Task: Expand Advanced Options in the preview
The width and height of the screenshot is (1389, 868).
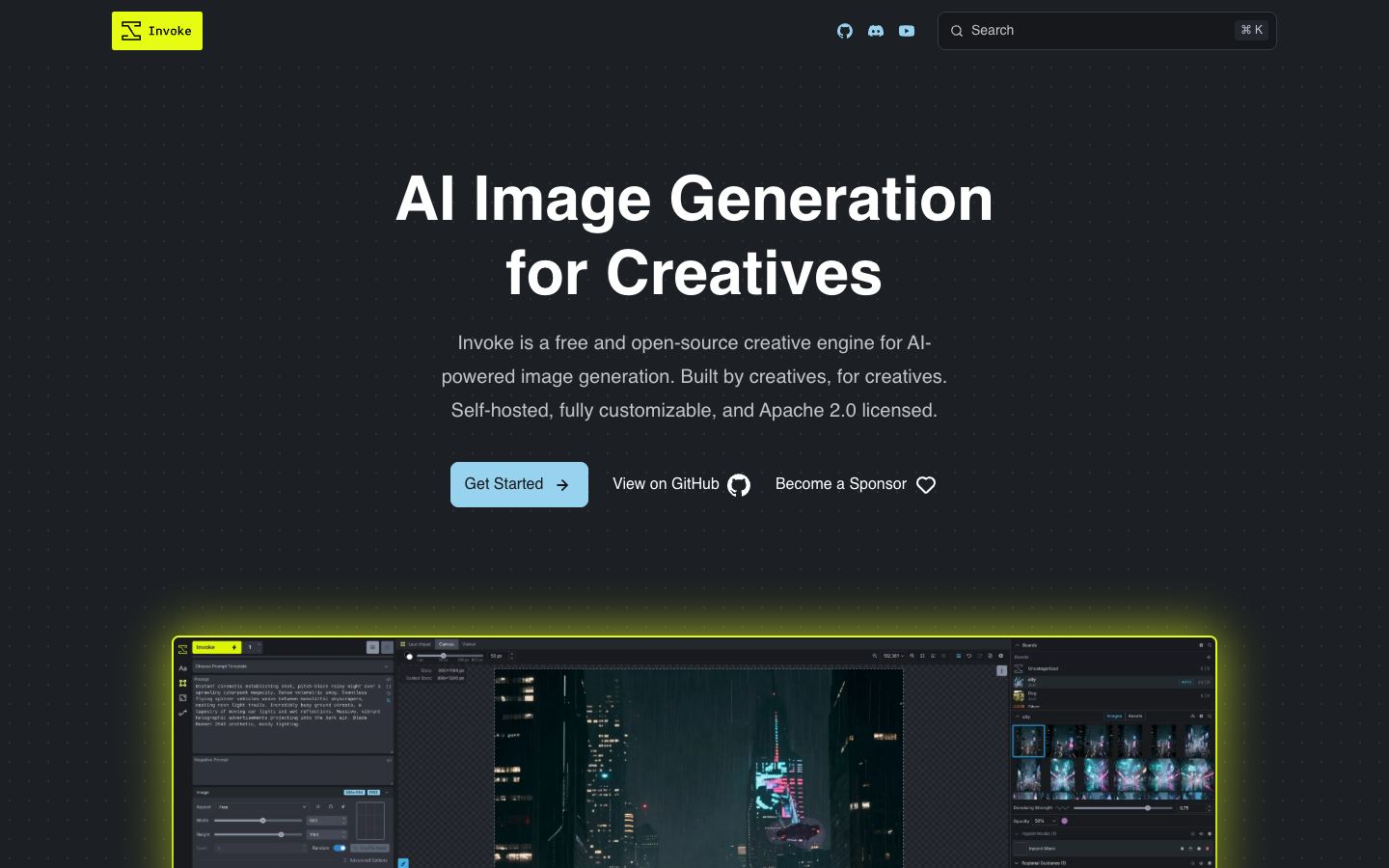Action: 367,860
